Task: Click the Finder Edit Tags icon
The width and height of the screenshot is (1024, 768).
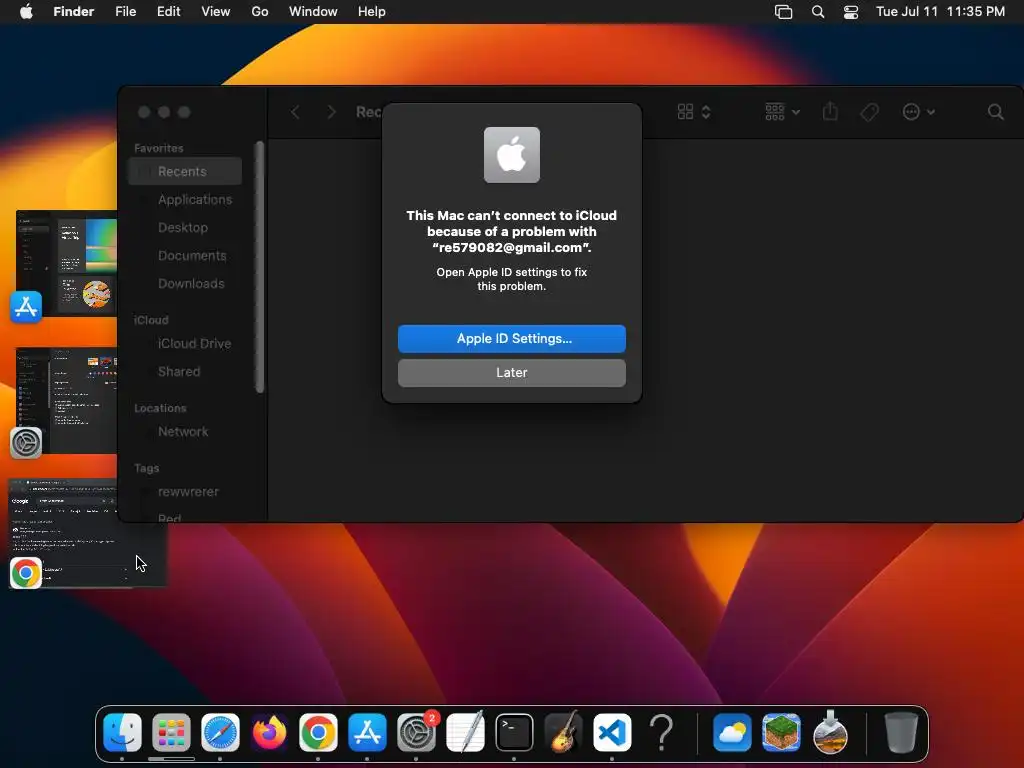Action: pos(869,112)
